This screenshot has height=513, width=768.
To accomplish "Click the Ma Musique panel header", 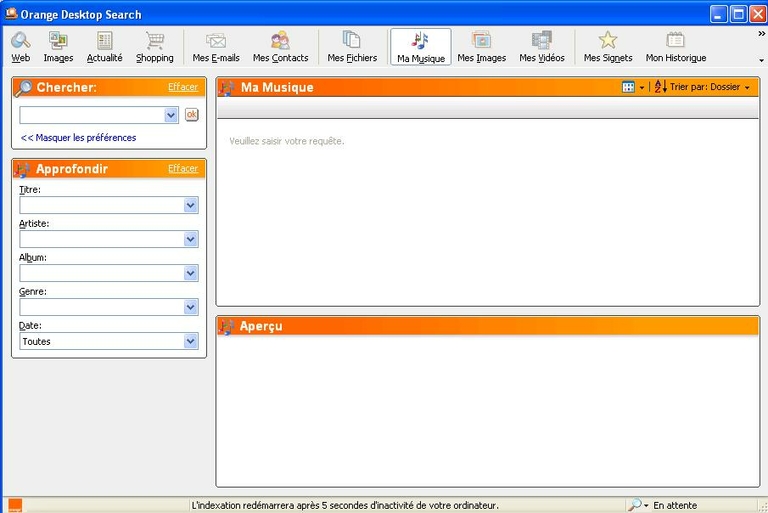I will tap(488, 87).
